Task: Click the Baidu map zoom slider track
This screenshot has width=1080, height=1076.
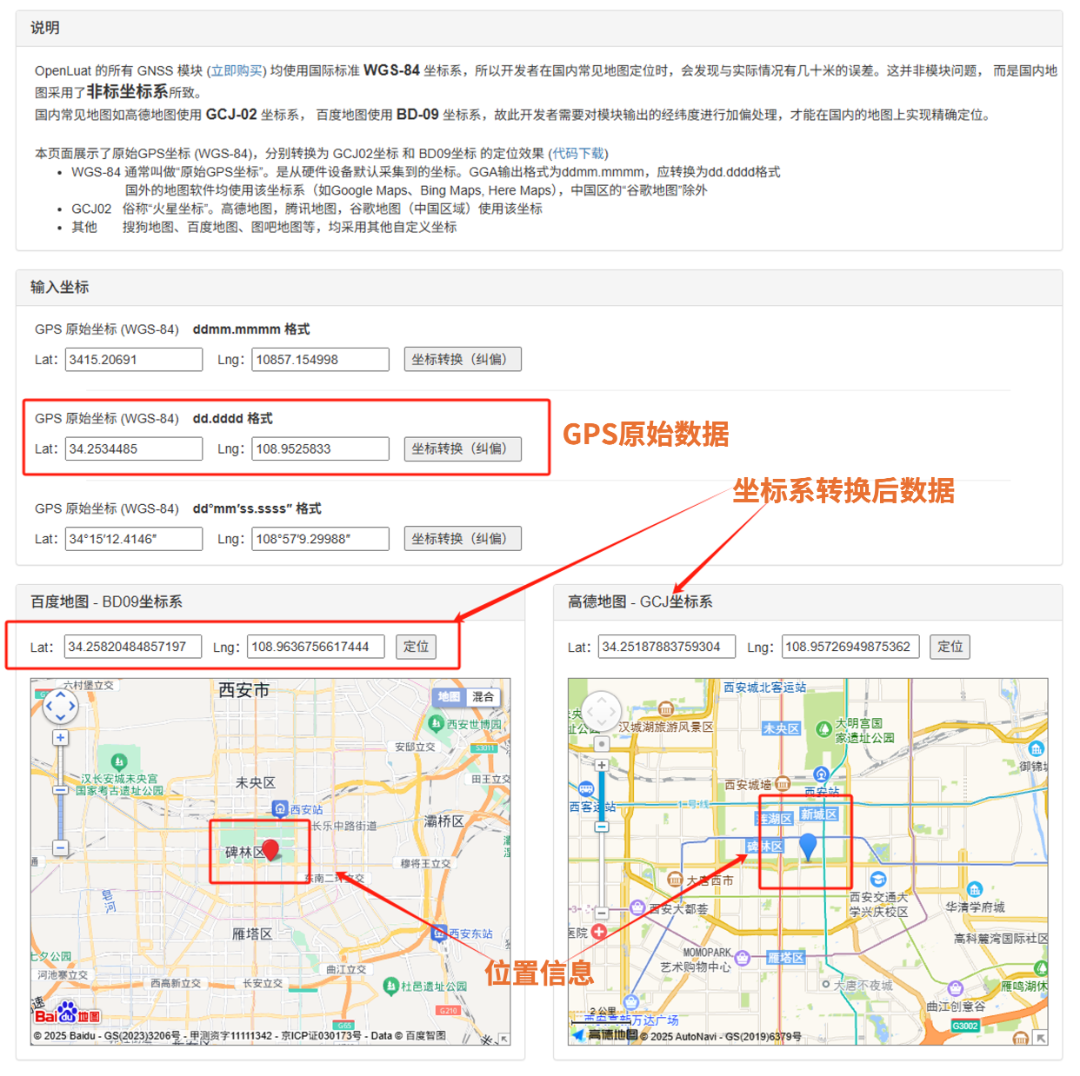Action: point(61,792)
